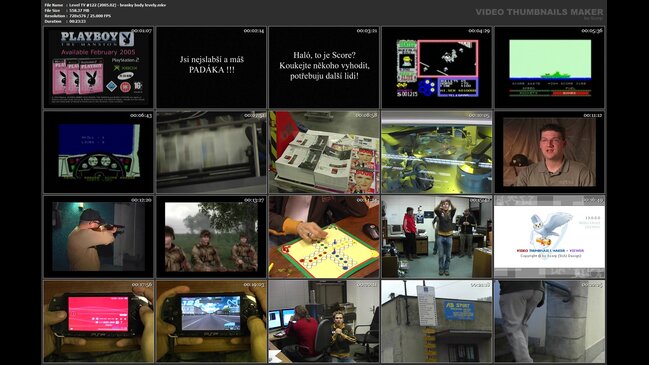This screenshot has width=649, height=365.
Task: Open the 'Haló, to je Score?' thumbnail
Action: 324,67
